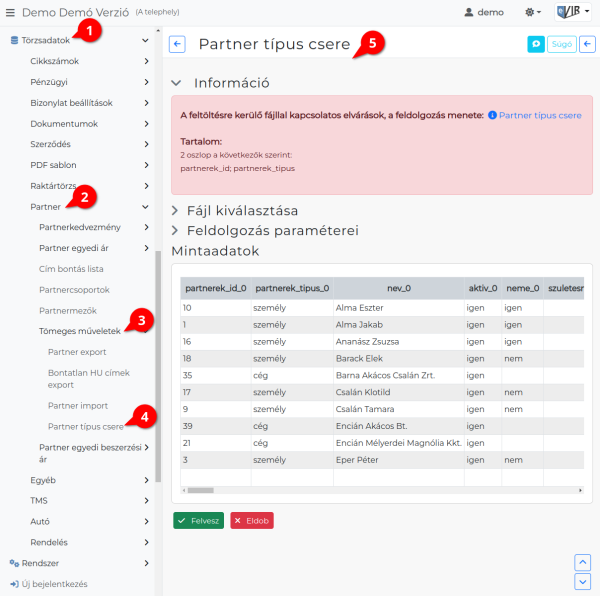Click the red Eldob button
Viewport: 600px width, 596px height.
pyautogui.click(x=251, y=520)
